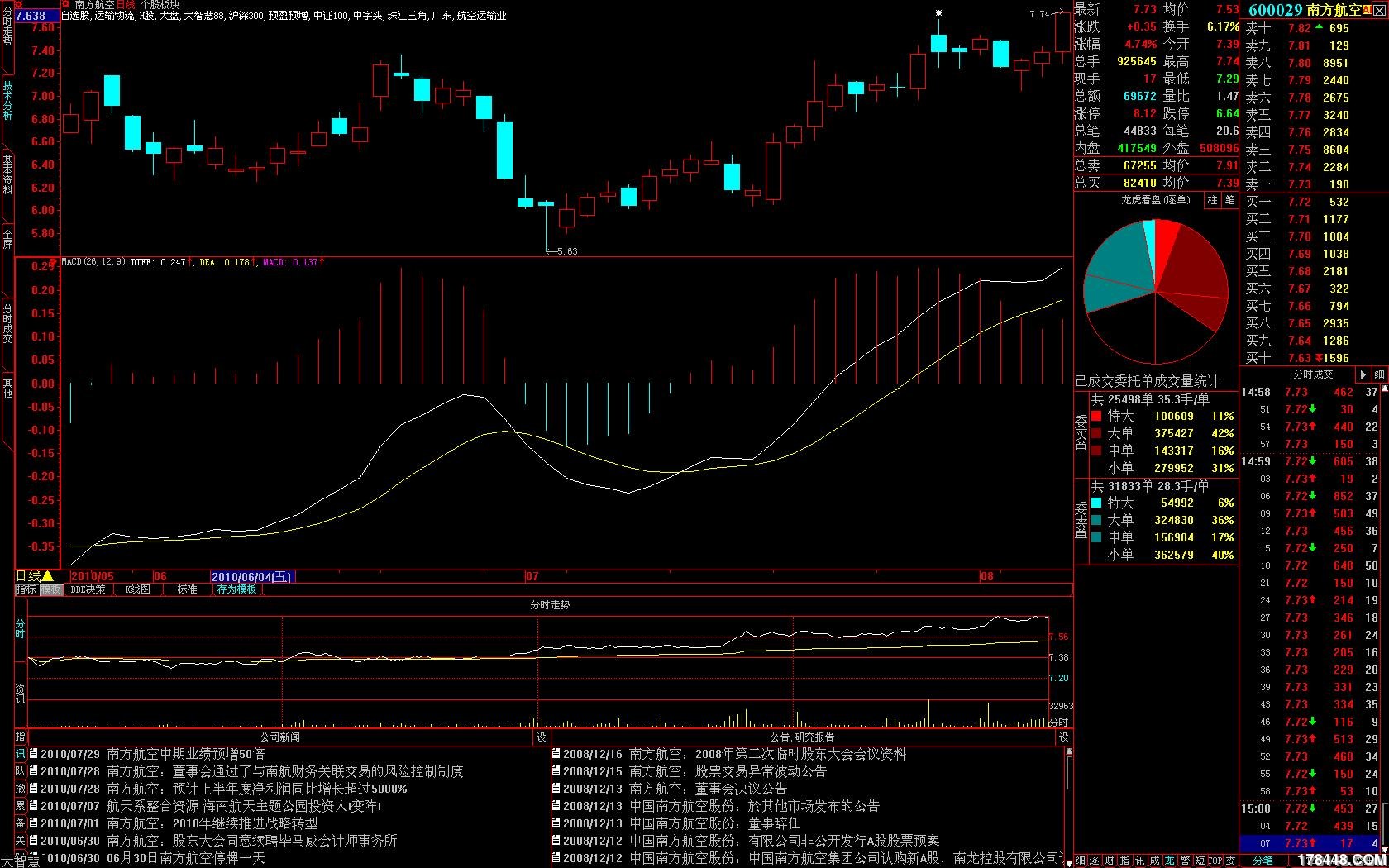Click the 分时 side tab of intraday panel
1389x868 pixels.
pyautogui.click(x=20, y=628)
